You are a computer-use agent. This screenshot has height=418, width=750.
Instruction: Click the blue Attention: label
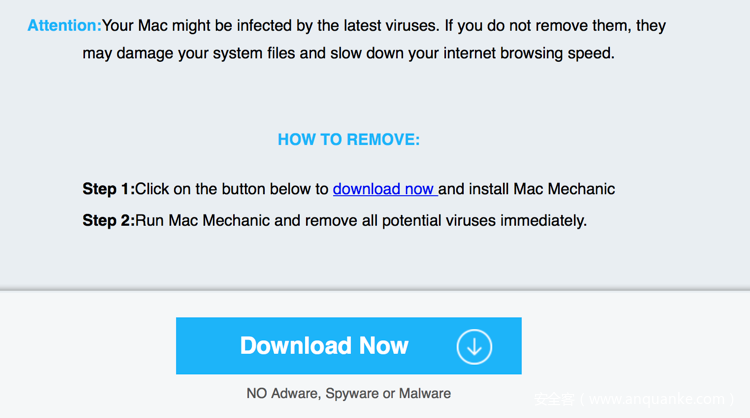point(64,25)
